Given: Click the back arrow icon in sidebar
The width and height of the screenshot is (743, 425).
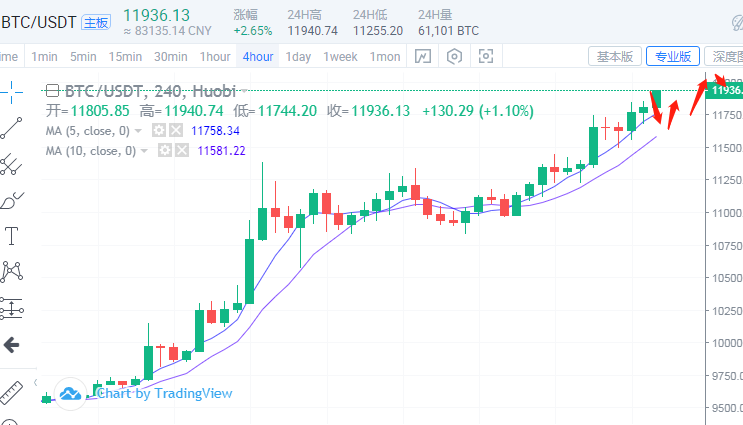Looking at the screenshot, I should click(12, 345).
